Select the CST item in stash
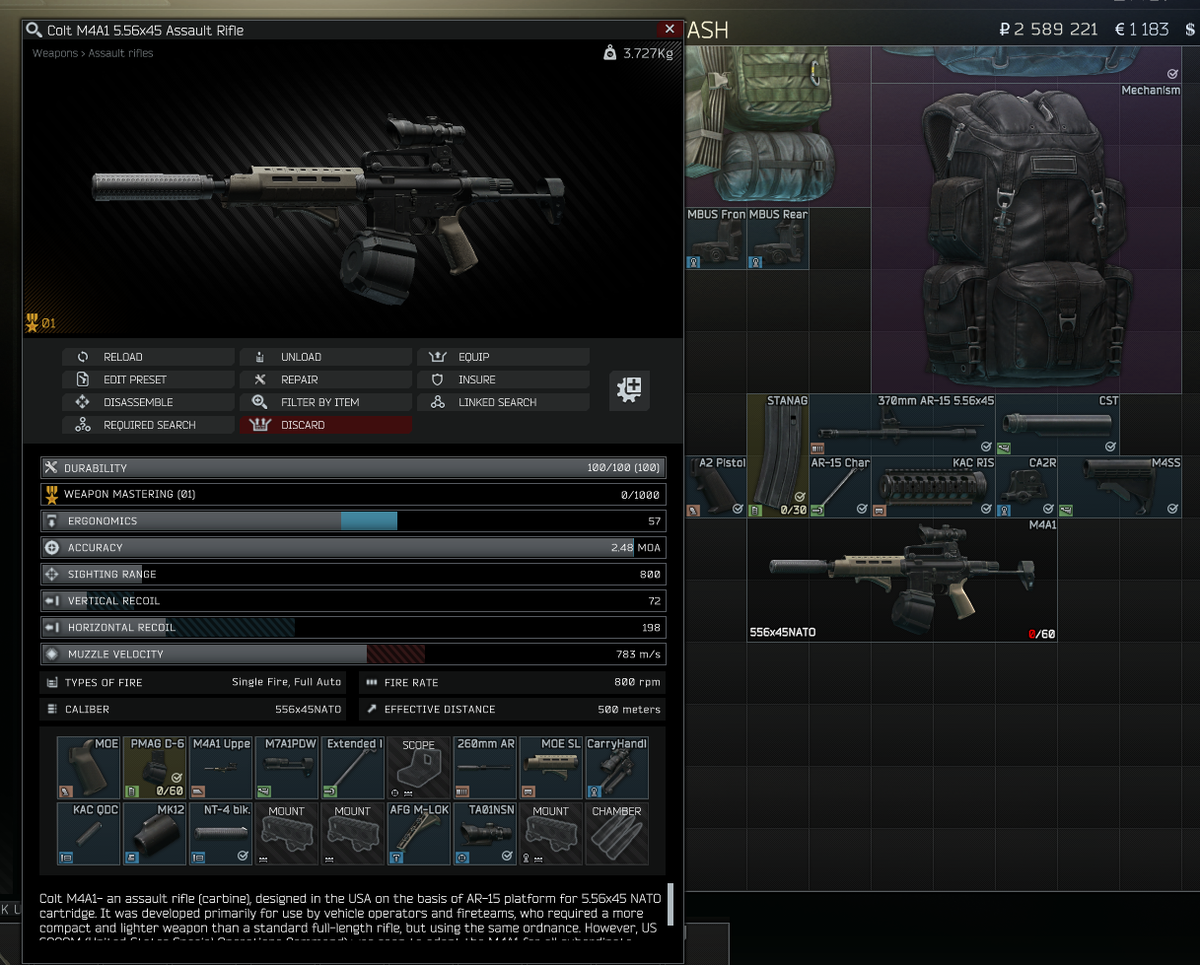Screen dimensions: 1200x965 coord(1057,424)
